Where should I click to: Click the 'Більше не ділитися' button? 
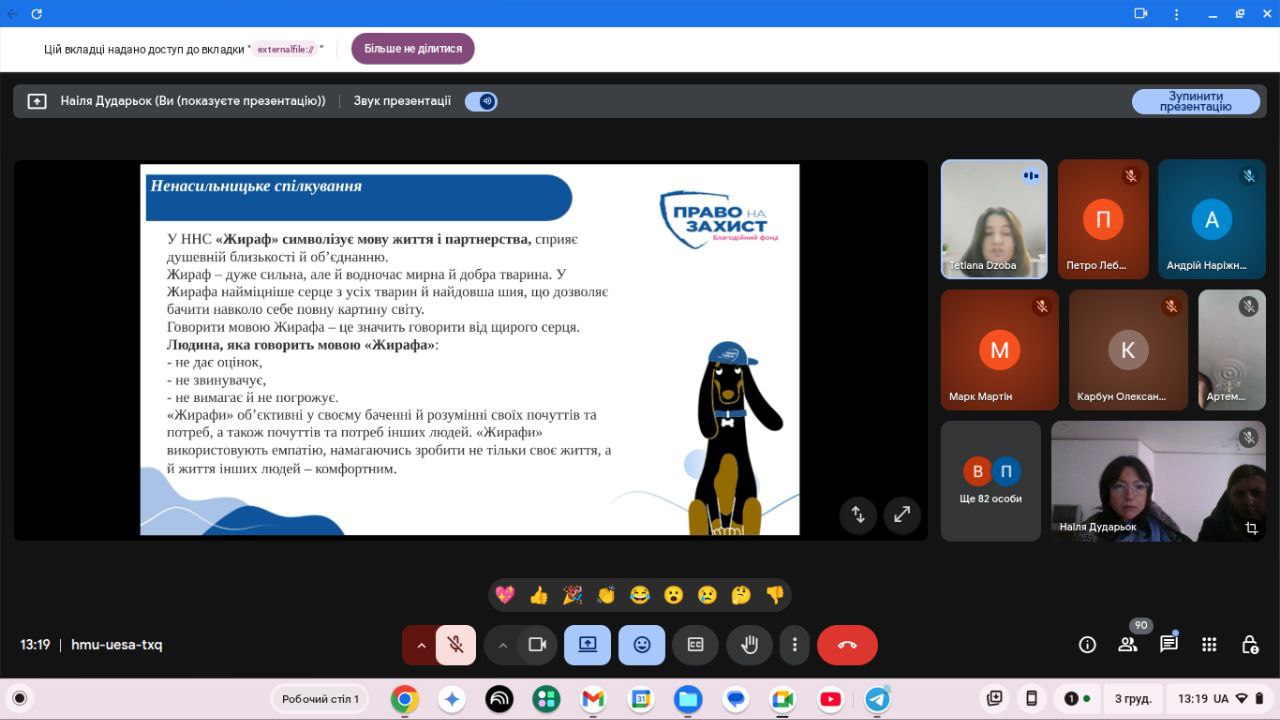coord(413,48)
